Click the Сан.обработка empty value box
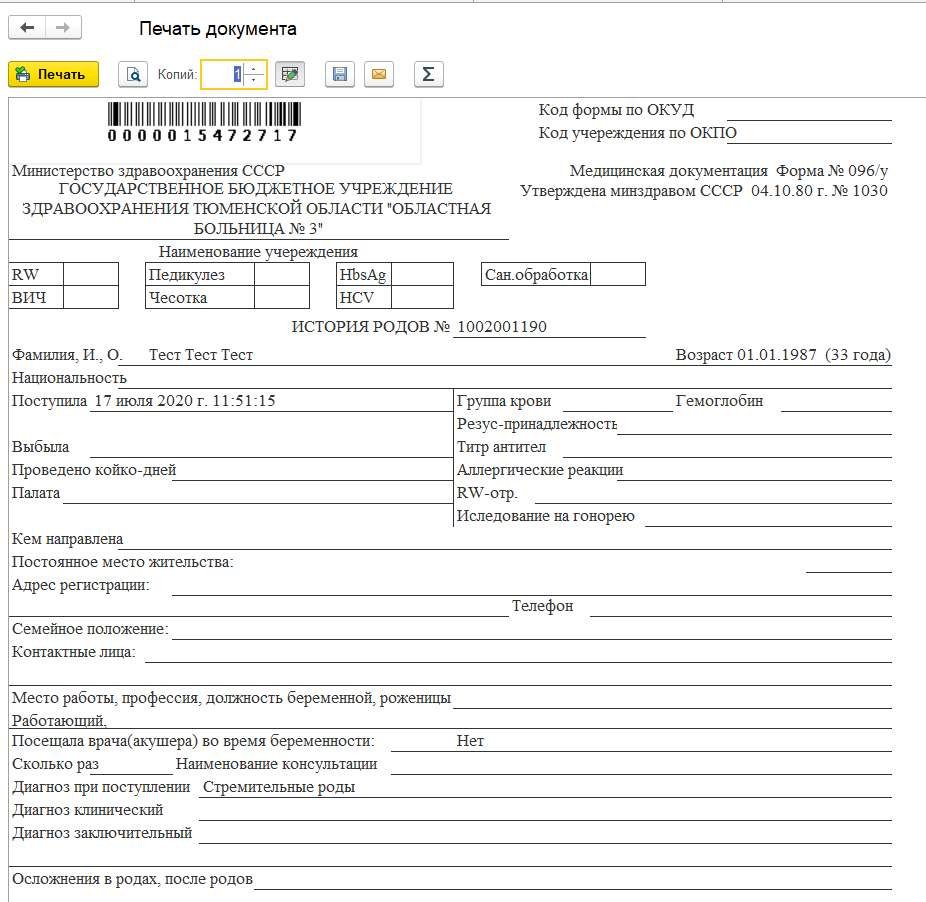Image resolution: width=926 pixels, height=902 pixels. click(x=617, y=275)
